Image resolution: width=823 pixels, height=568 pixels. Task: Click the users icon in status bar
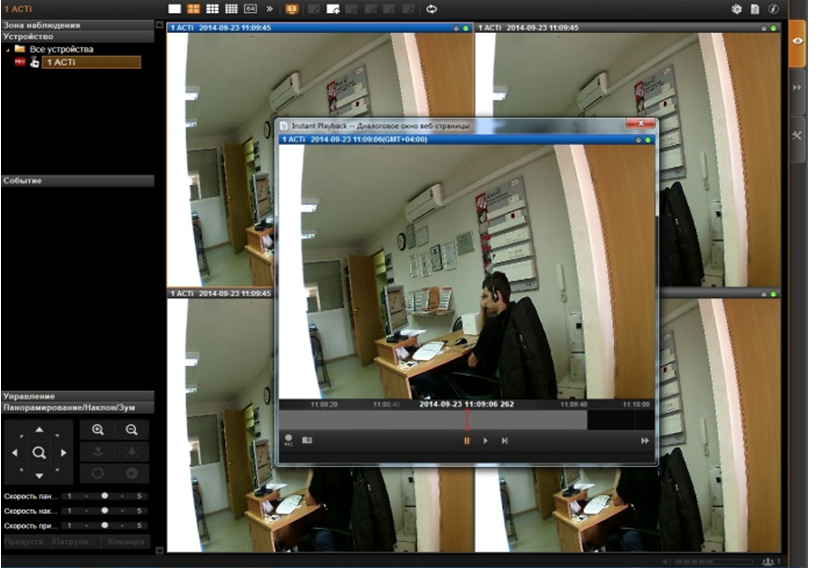click(769, 562)
